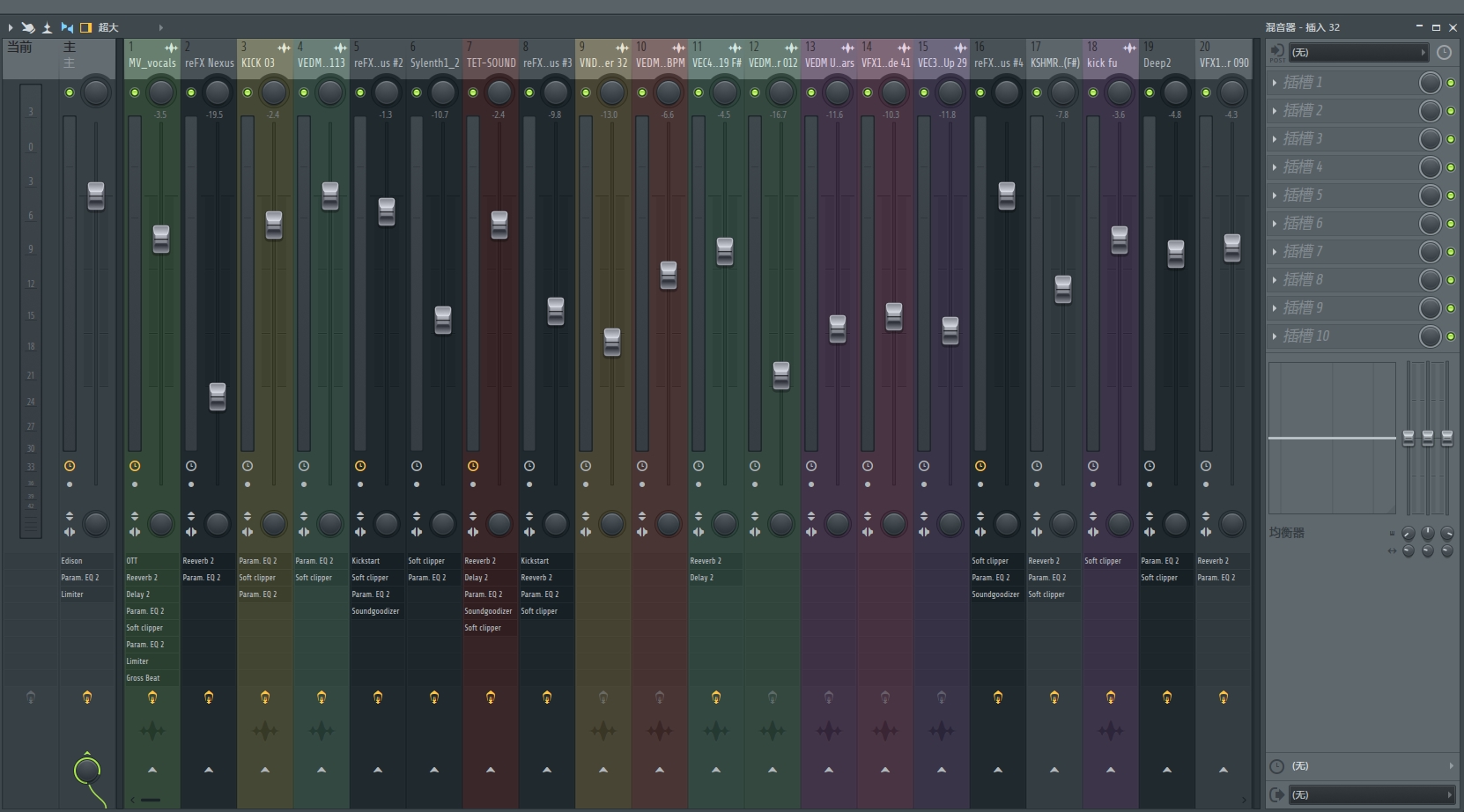
Task: Expand effect slot 6 options arrow
Action: (1275, 224)
